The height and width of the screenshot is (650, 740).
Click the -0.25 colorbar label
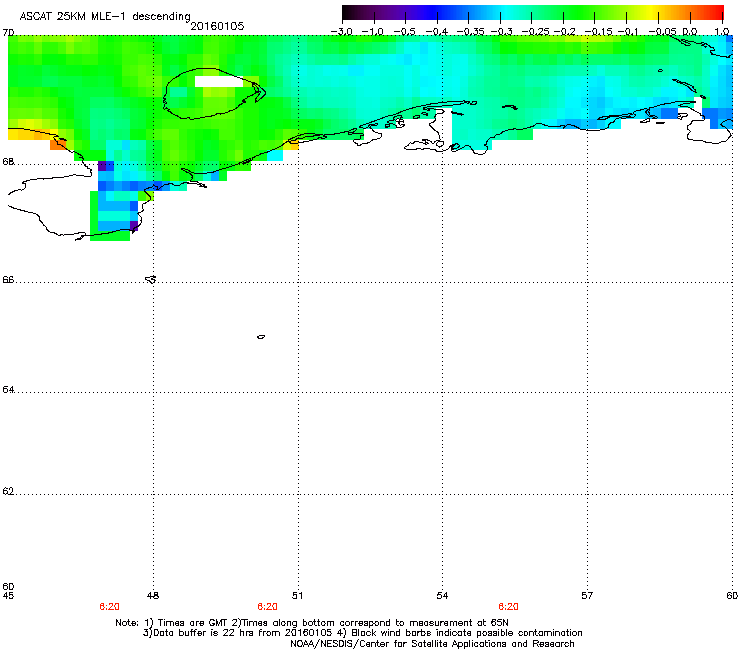535,32
